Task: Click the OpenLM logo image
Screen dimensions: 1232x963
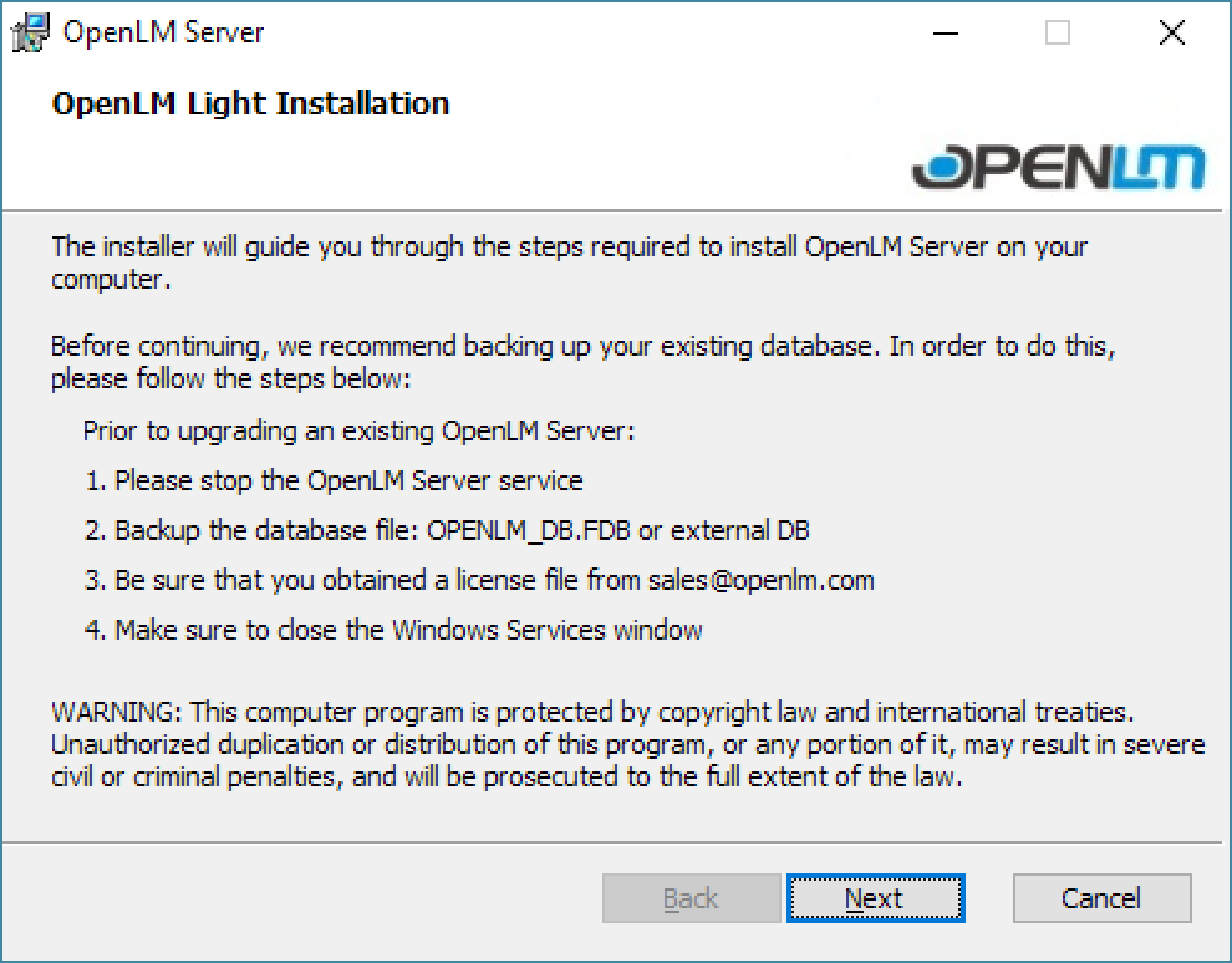Action: click(1057, 165)
